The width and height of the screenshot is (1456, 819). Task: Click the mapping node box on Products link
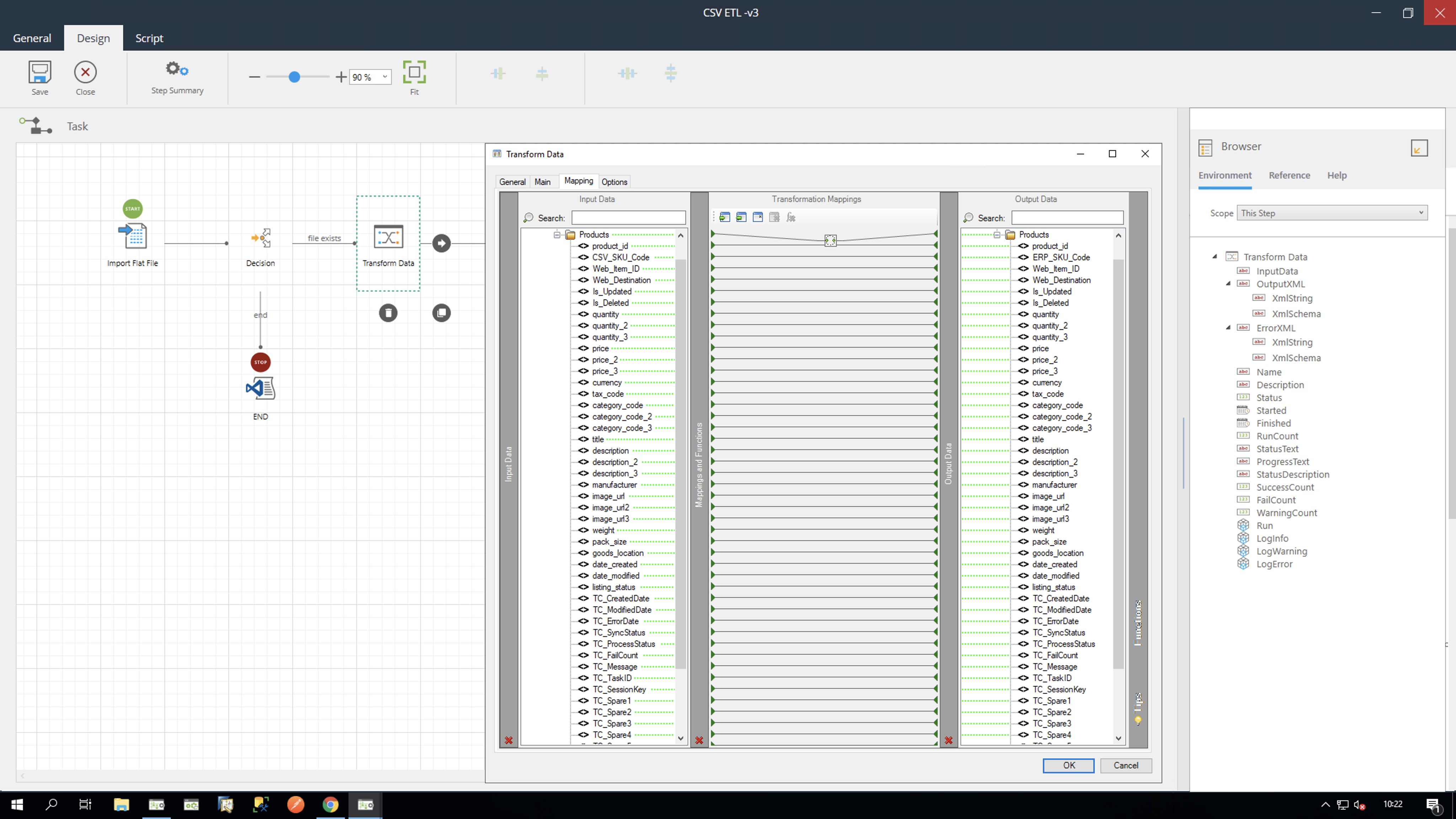(x=830, y=241)
